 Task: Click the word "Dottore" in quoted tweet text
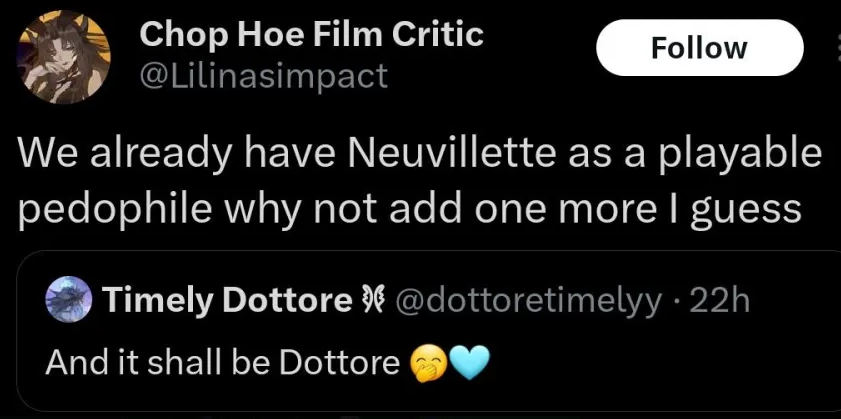[341, 364]
